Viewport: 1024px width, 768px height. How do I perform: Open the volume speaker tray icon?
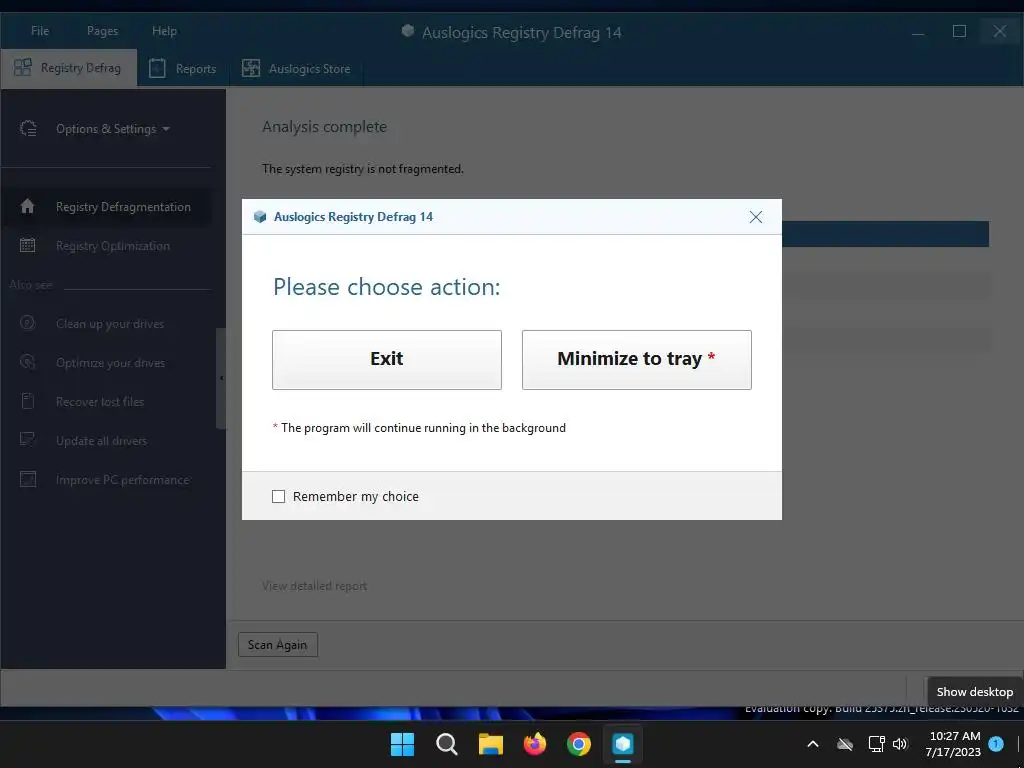[901, 744]
